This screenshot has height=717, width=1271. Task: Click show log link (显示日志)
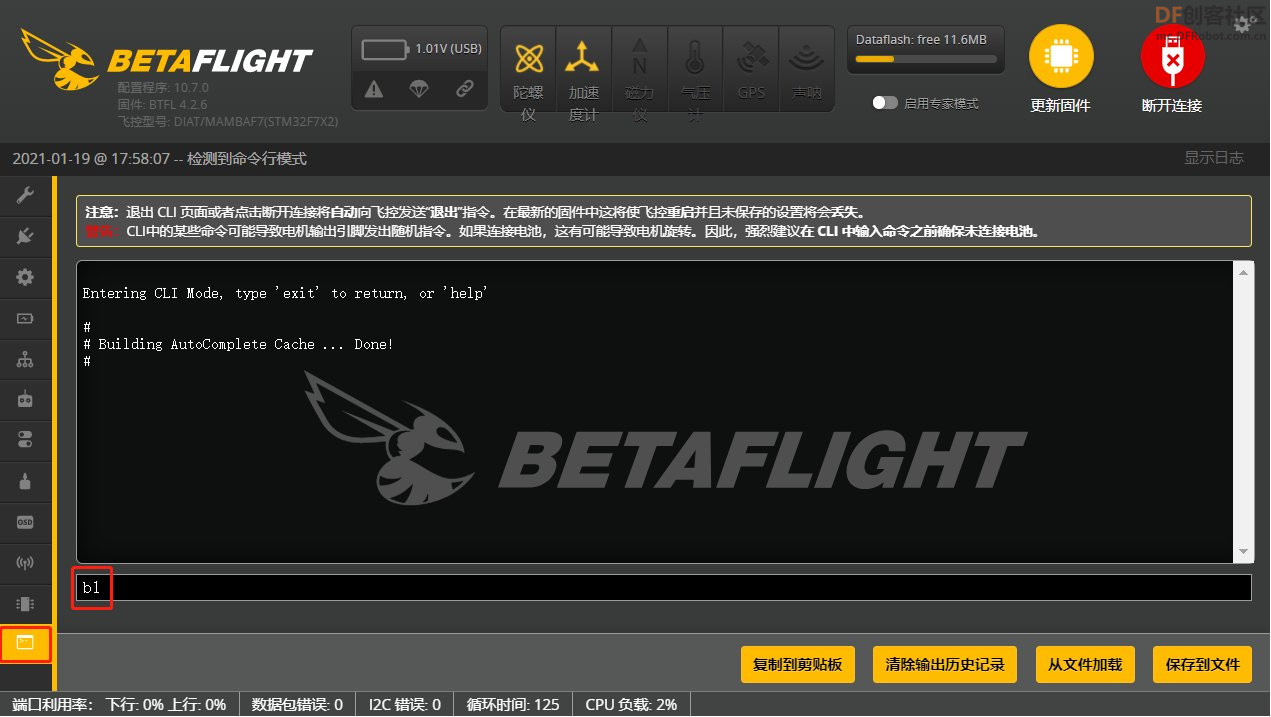point(1214,158)
